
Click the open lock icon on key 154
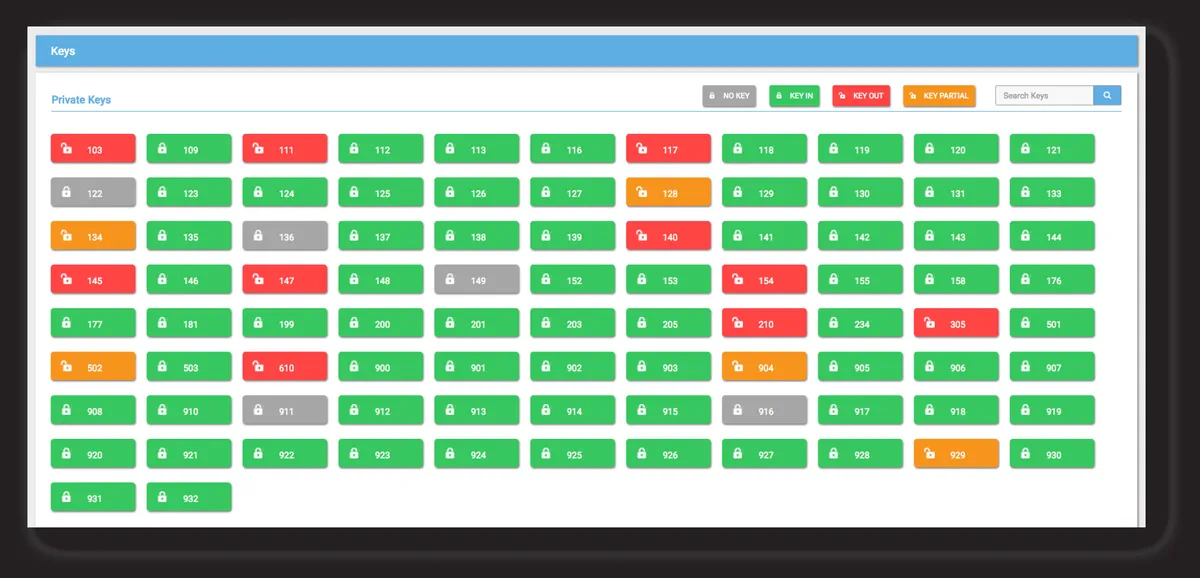[x=738, y=279]
